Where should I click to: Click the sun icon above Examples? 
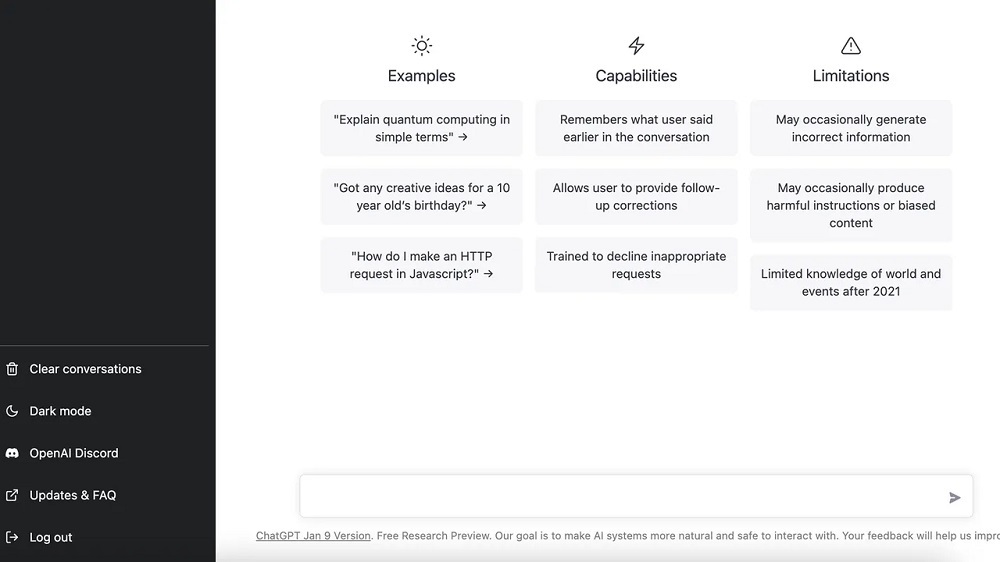(422, 46)
